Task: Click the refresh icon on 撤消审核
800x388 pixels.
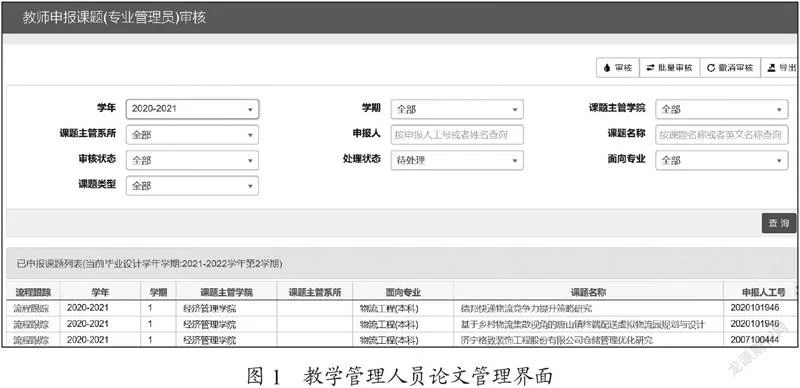Action: tap(711, 68)
